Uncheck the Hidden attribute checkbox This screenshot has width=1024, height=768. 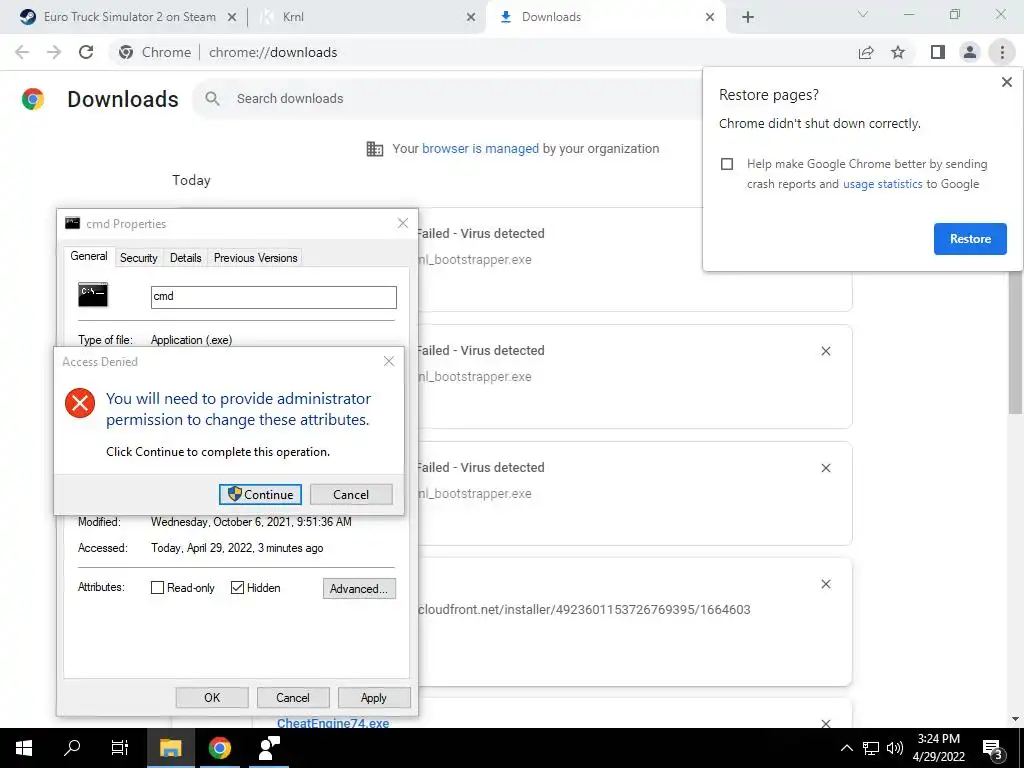click(x=238, y=588)
